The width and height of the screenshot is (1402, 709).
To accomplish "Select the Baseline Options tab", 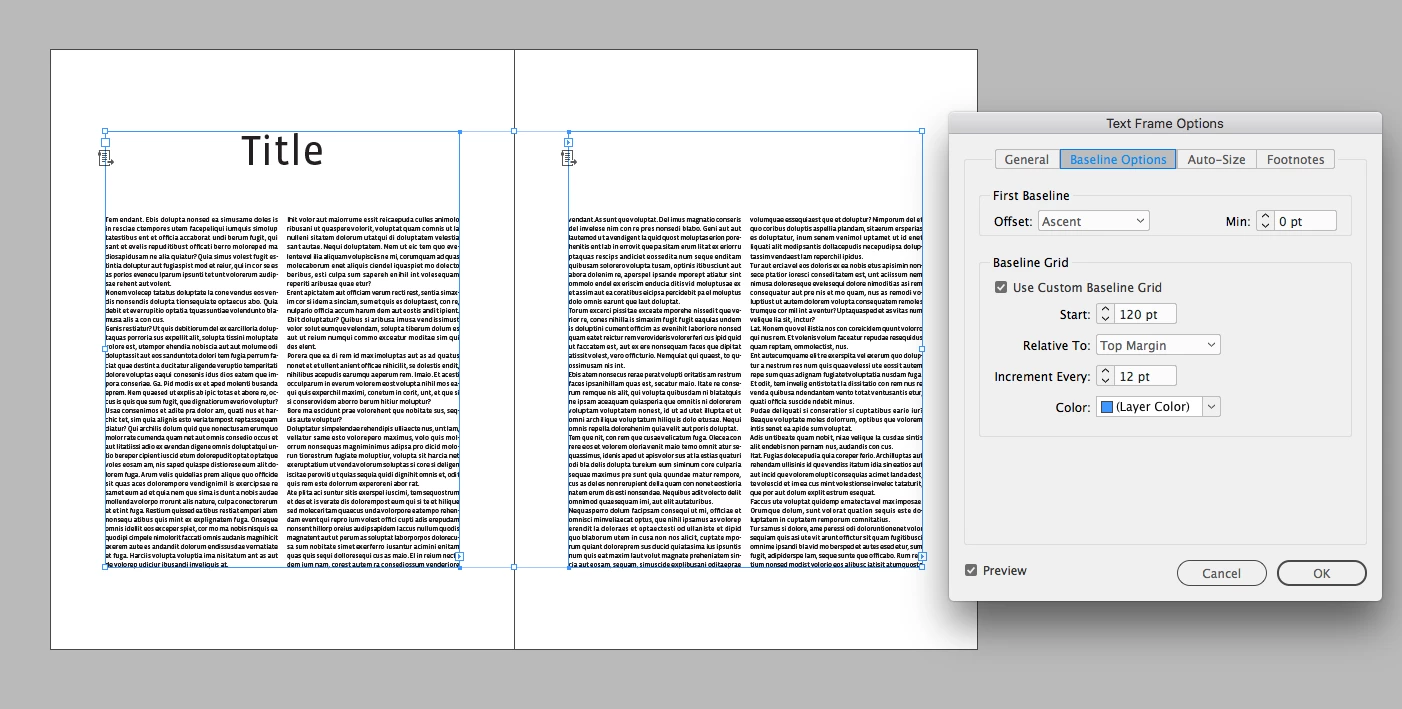I will click(1118, 159).
